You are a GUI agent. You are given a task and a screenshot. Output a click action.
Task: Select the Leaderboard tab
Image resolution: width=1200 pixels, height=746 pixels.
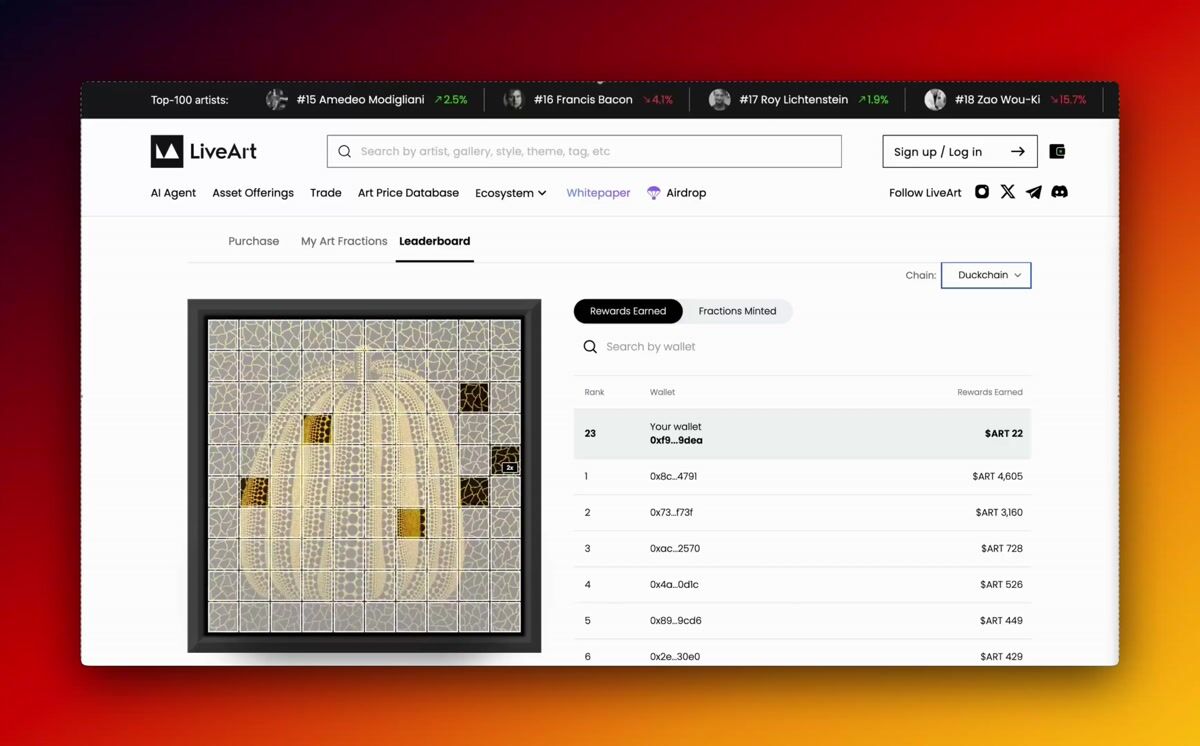pyautogui.click(x=434, y=241)
